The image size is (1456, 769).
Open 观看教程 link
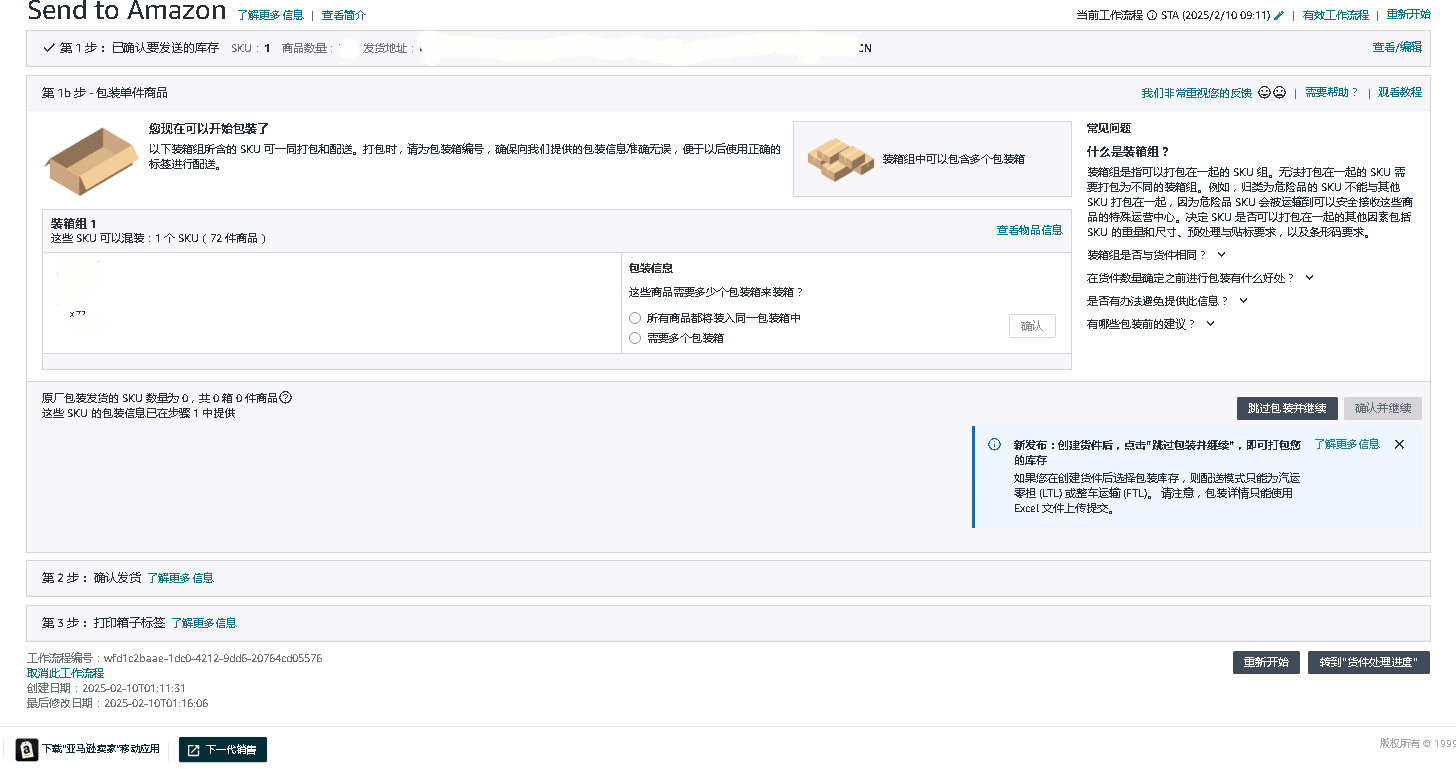[1400, 92]
